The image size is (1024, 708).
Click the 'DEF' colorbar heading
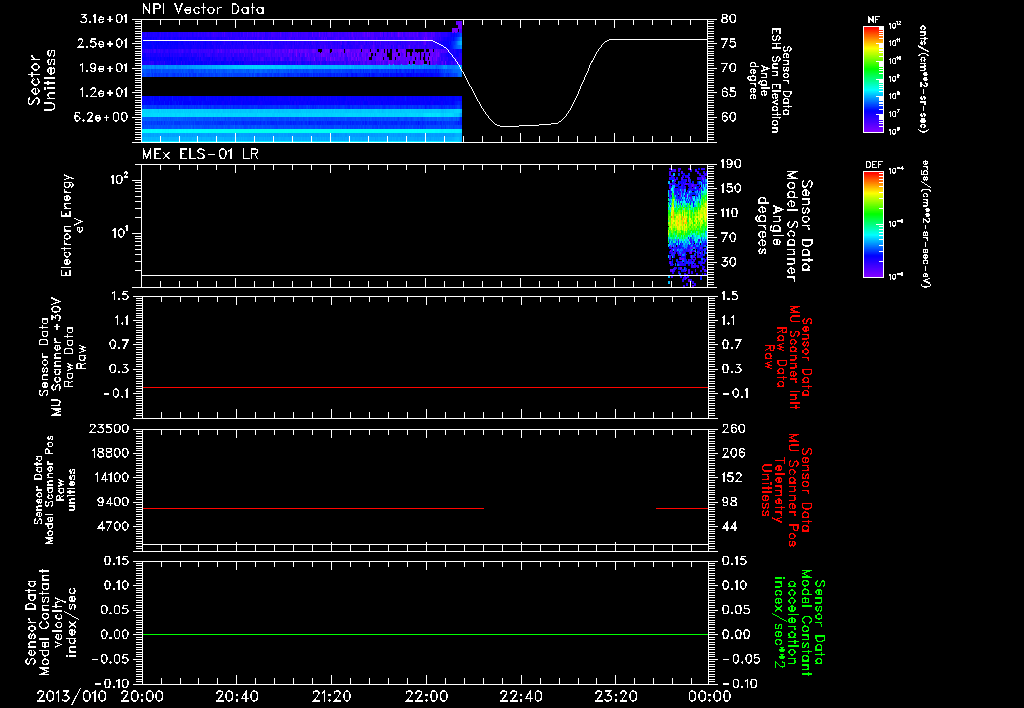tap(873, 165)
